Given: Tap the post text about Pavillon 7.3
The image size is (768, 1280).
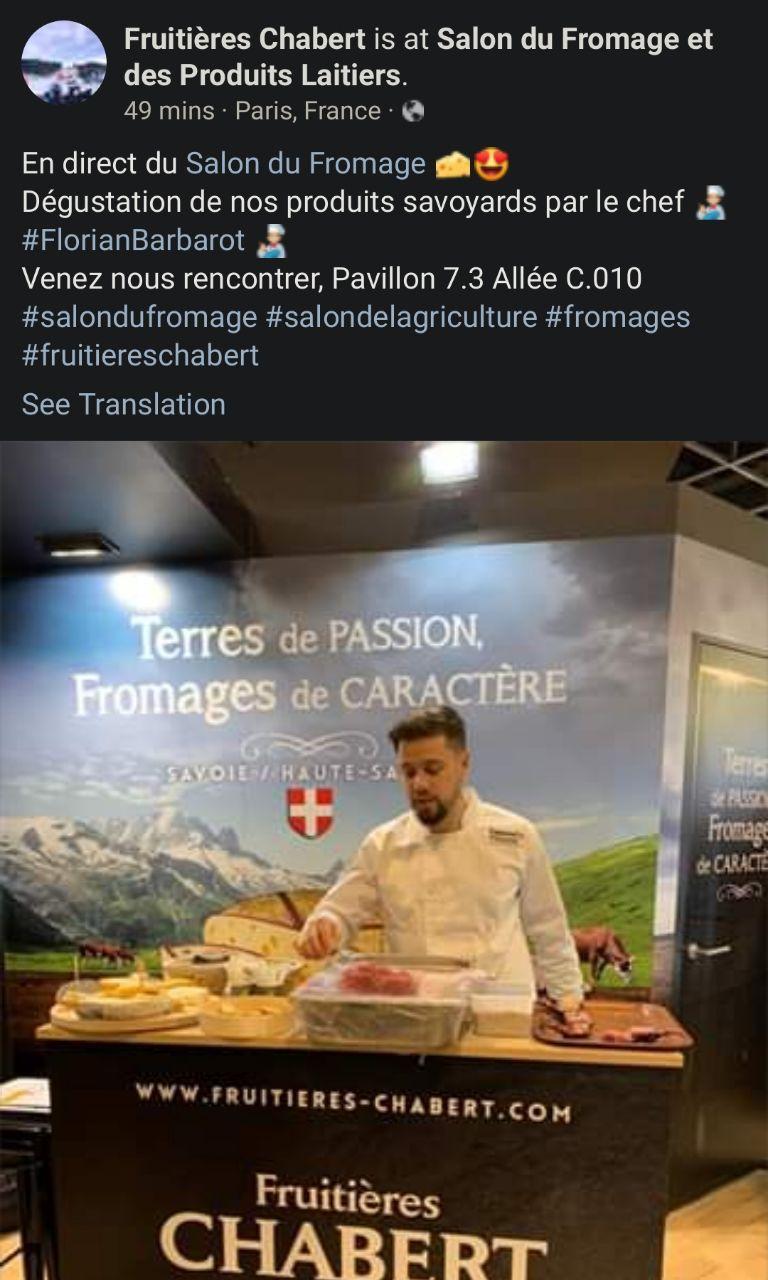Looking at the screenshot, I should (332, 278).
